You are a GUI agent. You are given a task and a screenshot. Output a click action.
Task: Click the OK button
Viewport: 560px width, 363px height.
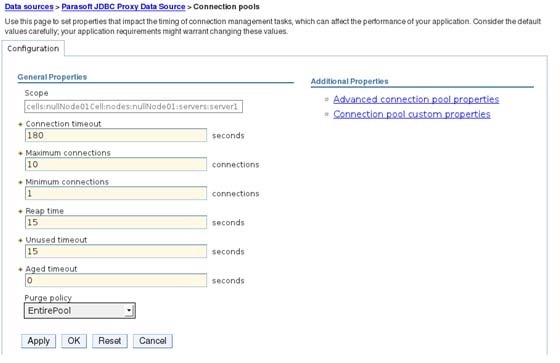pyautogui.click(x=74, y=341)
